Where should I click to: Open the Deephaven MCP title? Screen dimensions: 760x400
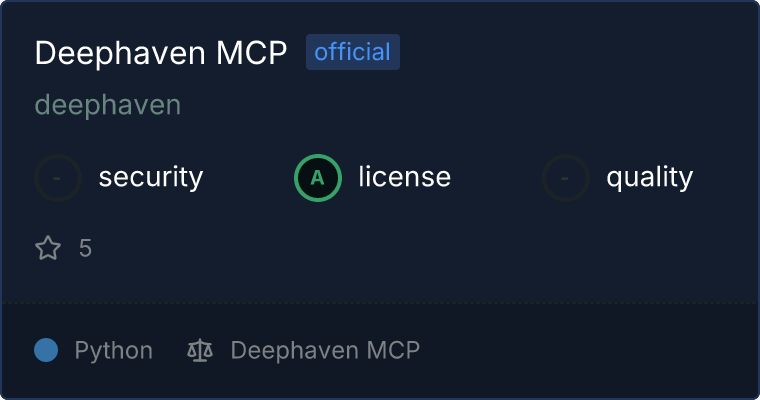click(x=161, y=52)
